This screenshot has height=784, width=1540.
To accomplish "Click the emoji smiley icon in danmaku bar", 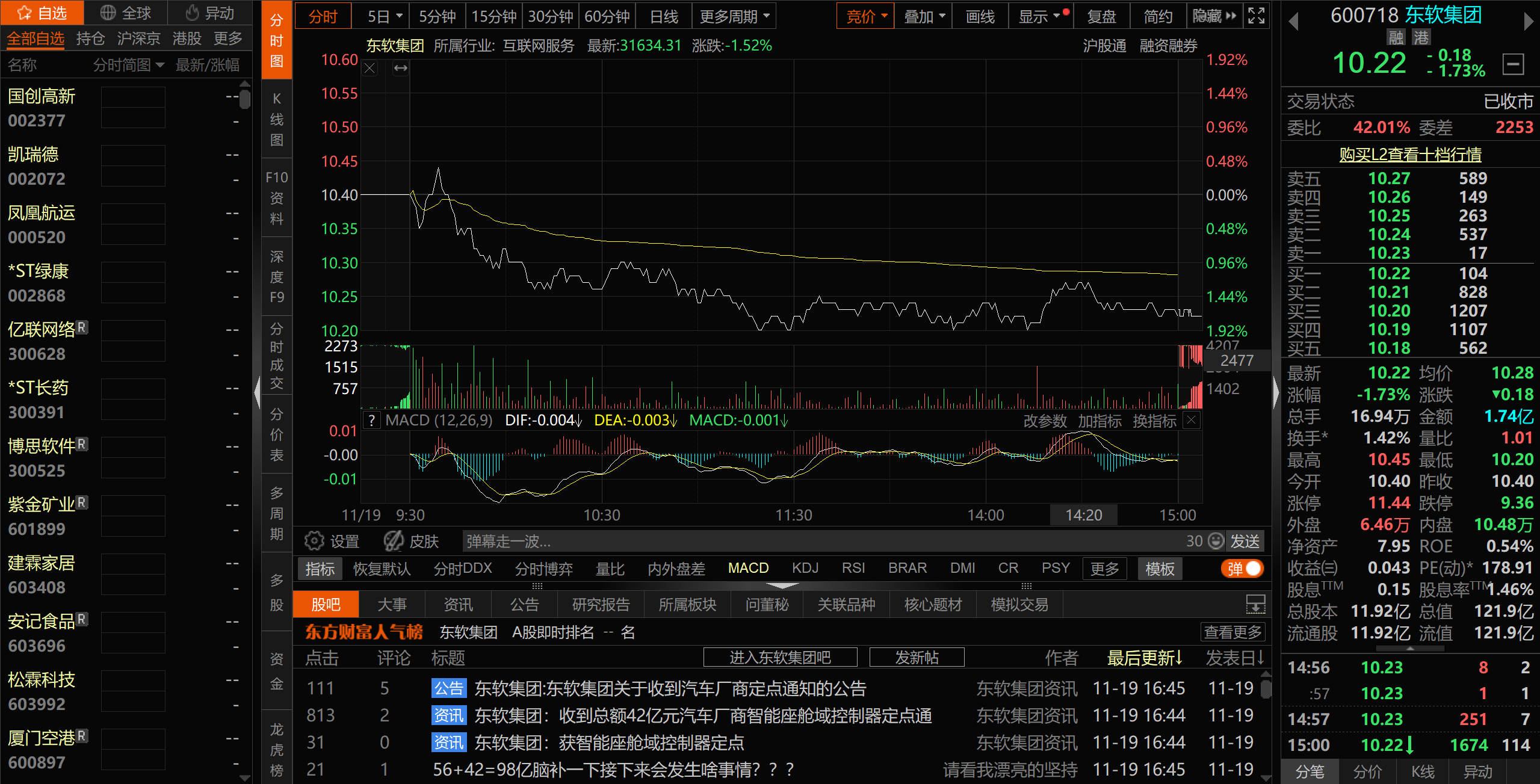I will 1216,541.
